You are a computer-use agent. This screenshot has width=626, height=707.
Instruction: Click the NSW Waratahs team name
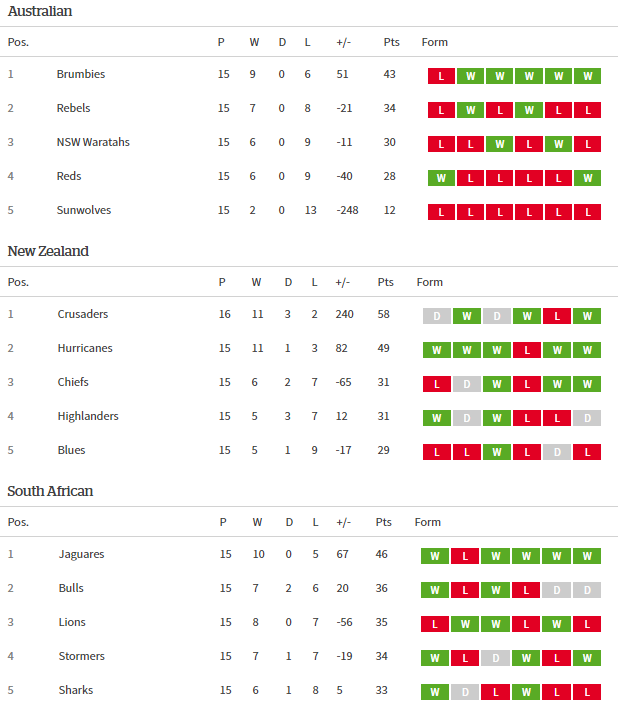click(x=93, y=142)
